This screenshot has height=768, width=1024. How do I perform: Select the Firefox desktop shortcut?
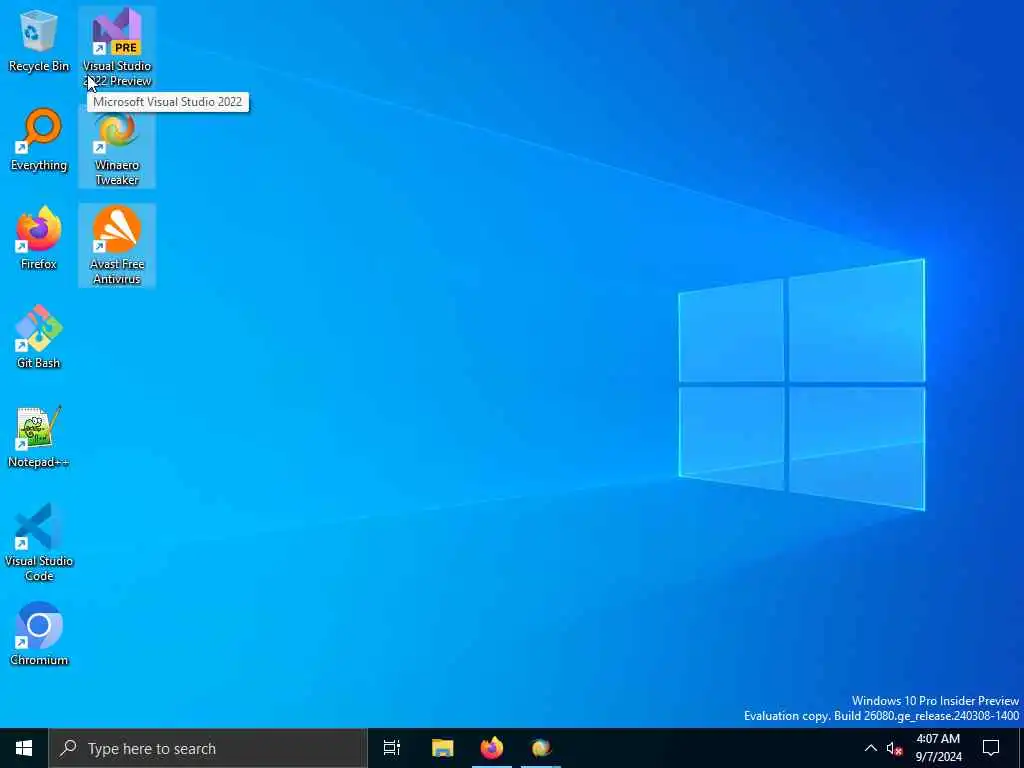[x=39, y=238]
